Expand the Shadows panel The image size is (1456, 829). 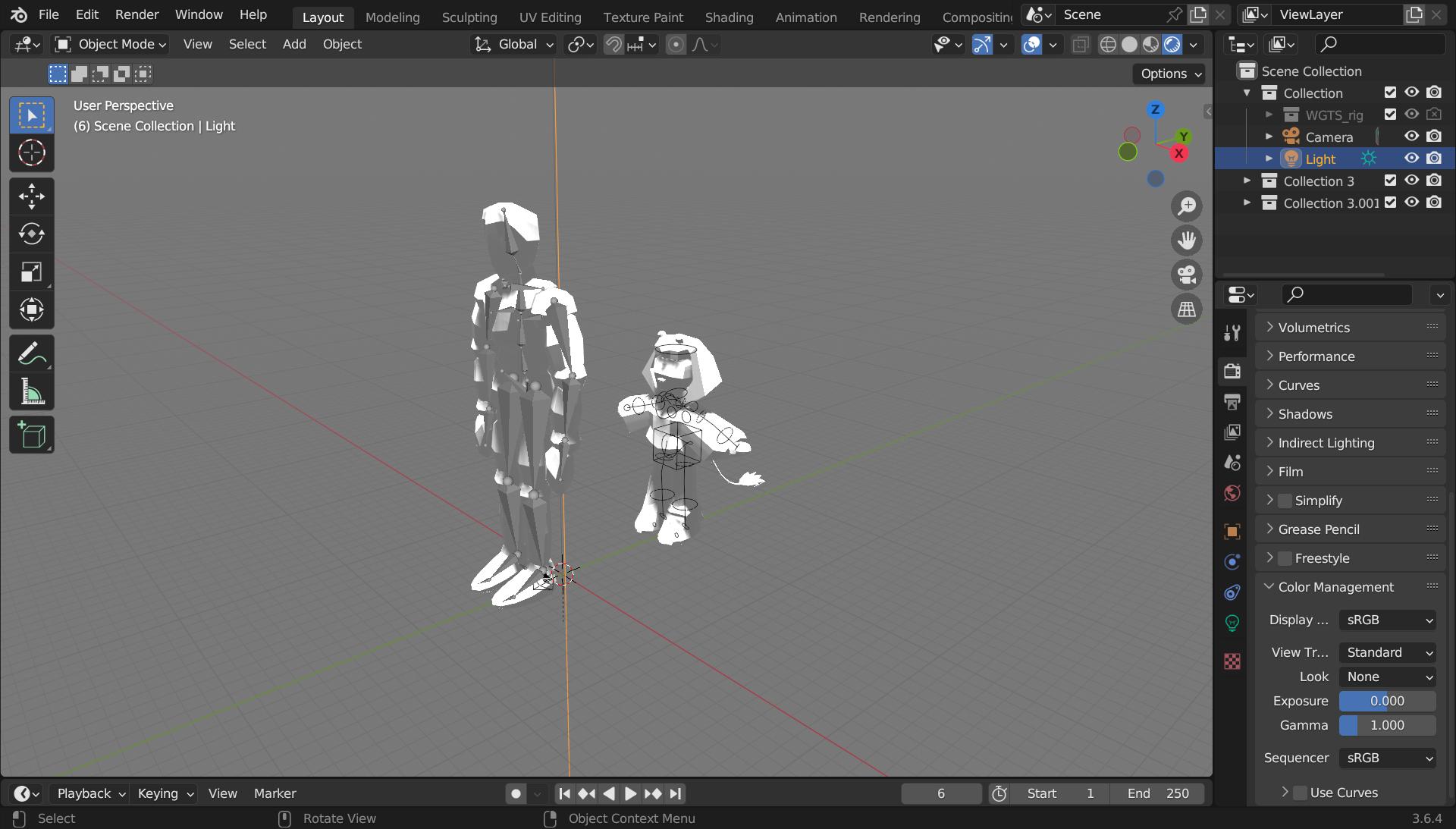click(x=1350, y=414)
